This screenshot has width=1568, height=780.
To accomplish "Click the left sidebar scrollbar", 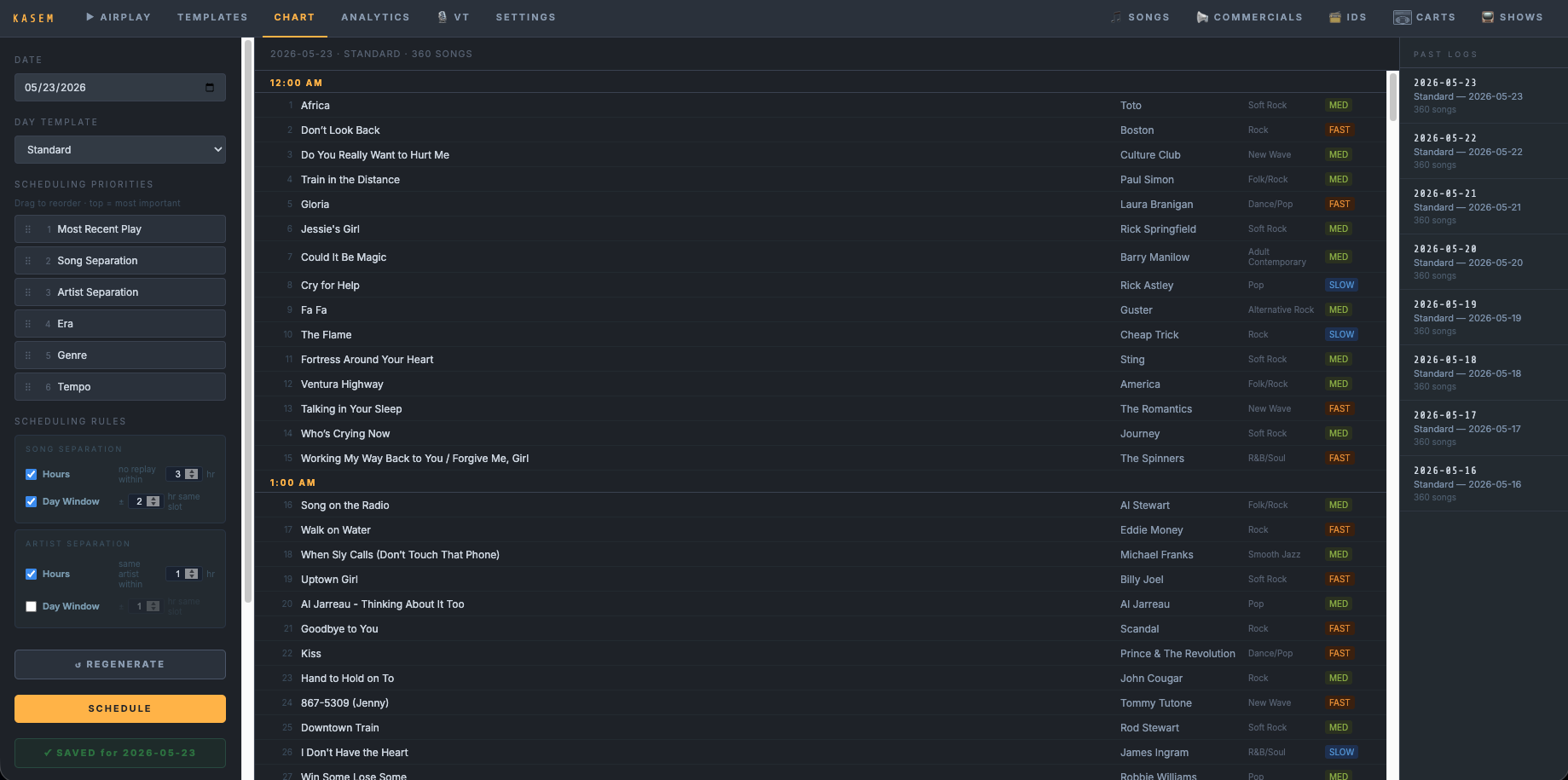I will (x=248, y=320).
